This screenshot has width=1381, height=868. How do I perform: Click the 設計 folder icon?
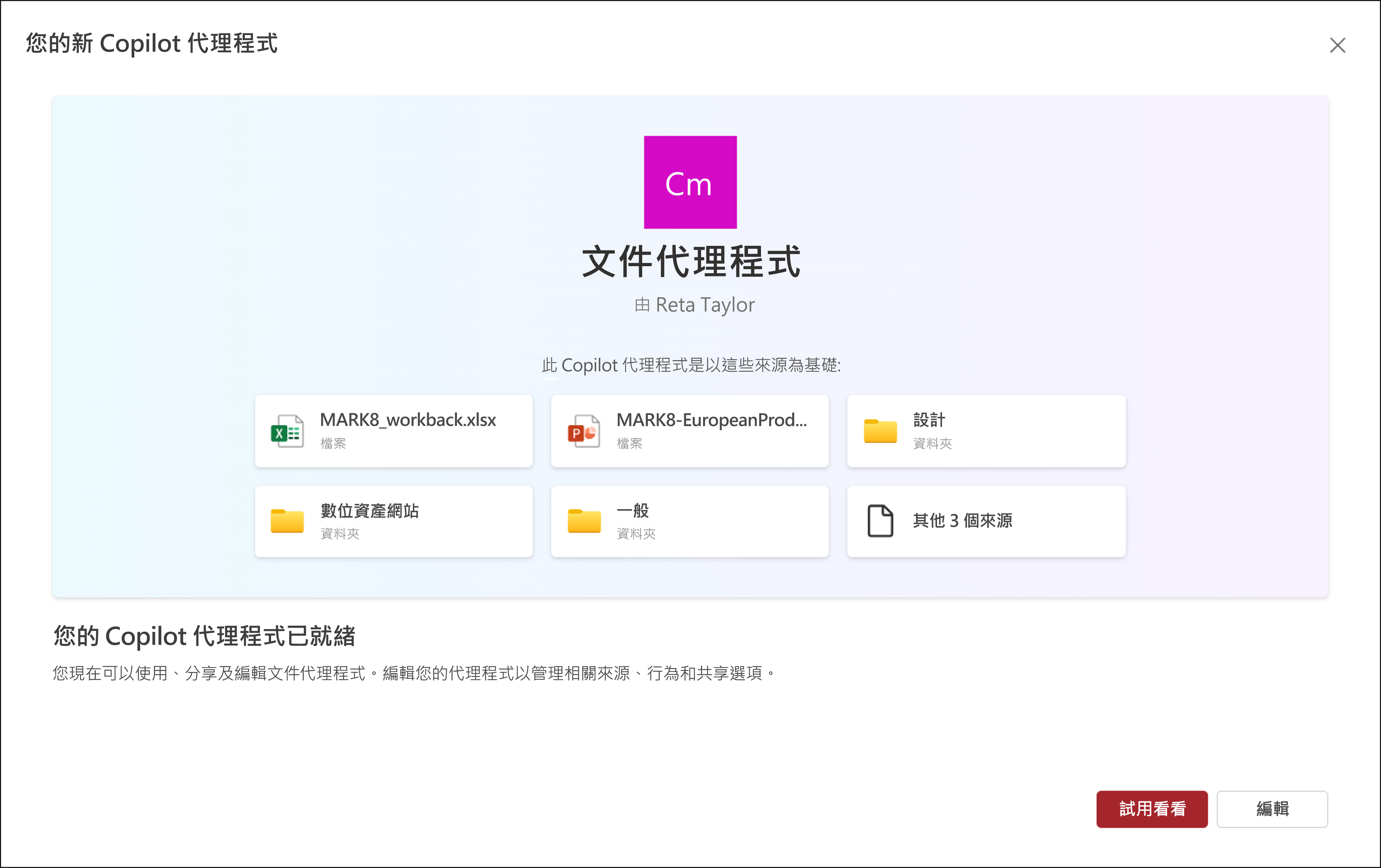(x=880, y=431)
